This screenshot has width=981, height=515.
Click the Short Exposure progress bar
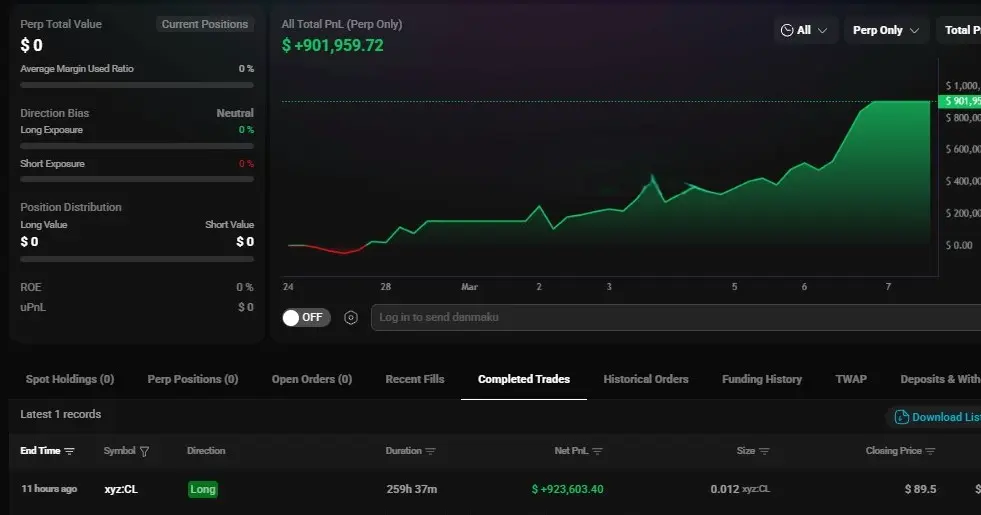tap(137, 179)
